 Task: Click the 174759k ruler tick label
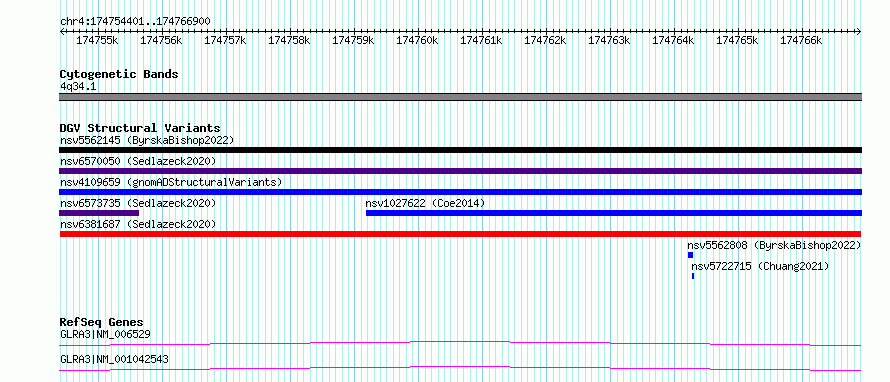click(x=353, y=40)
